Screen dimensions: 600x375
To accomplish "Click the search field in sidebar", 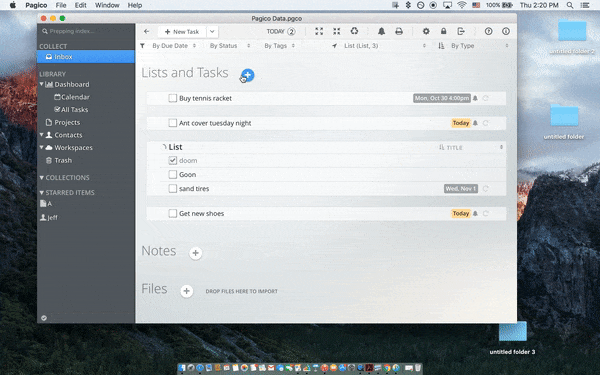I will [86, 31].
